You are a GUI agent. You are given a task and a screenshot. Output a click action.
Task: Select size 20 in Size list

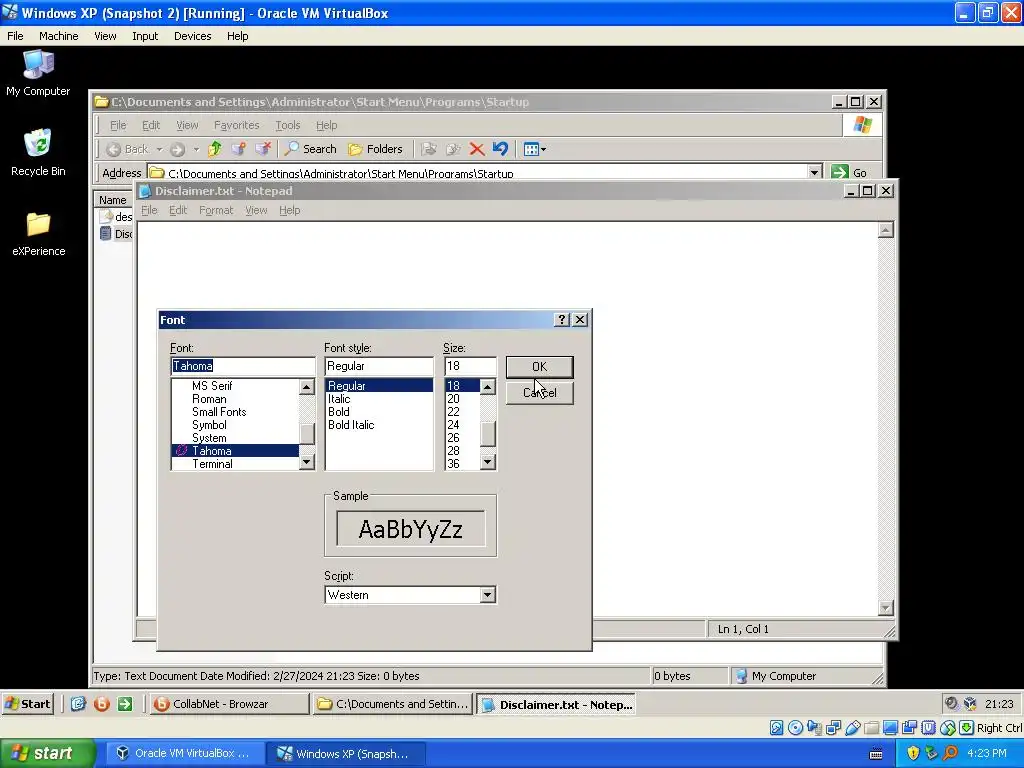click(453, 399)
